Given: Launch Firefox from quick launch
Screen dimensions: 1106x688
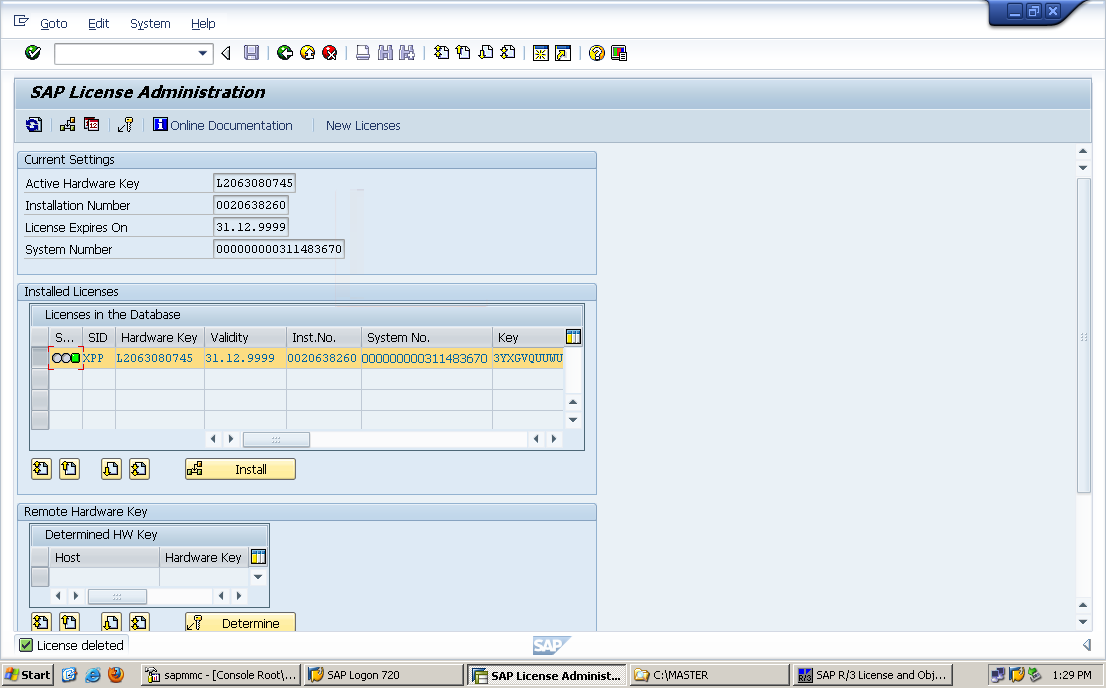Looking at the screenshot, I should coord(116,675).
